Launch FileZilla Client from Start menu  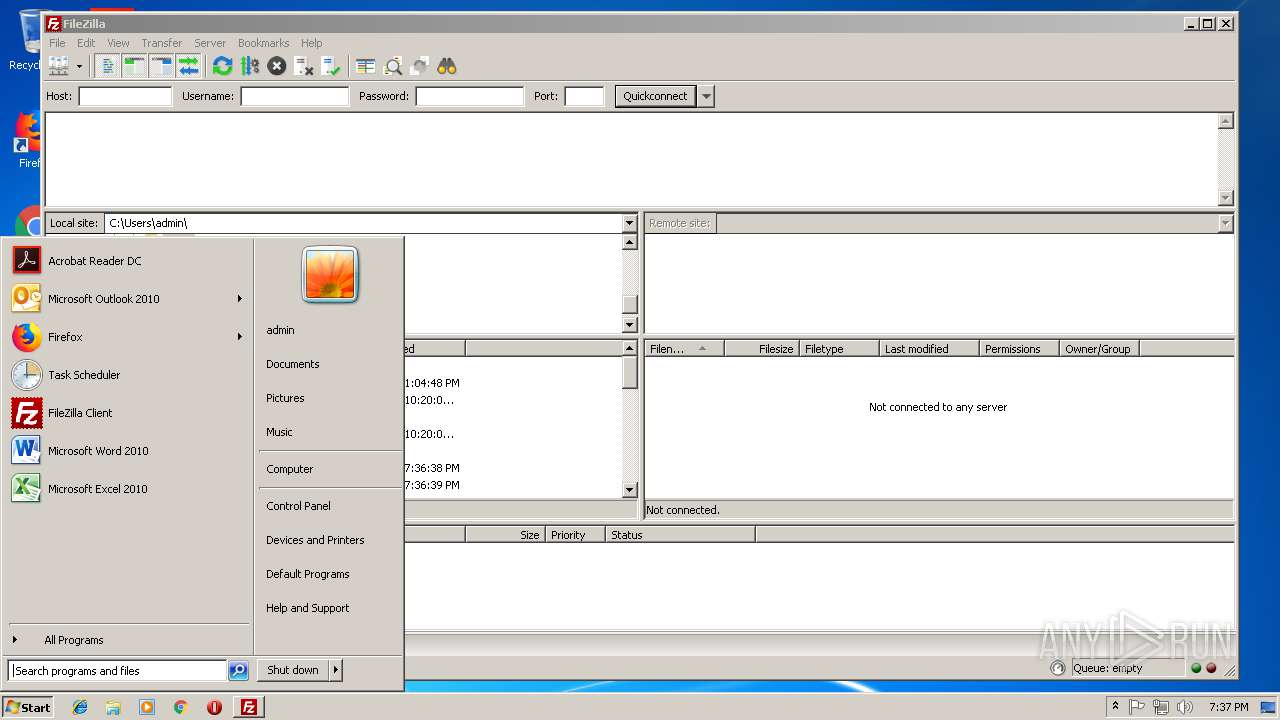(128, 413)
